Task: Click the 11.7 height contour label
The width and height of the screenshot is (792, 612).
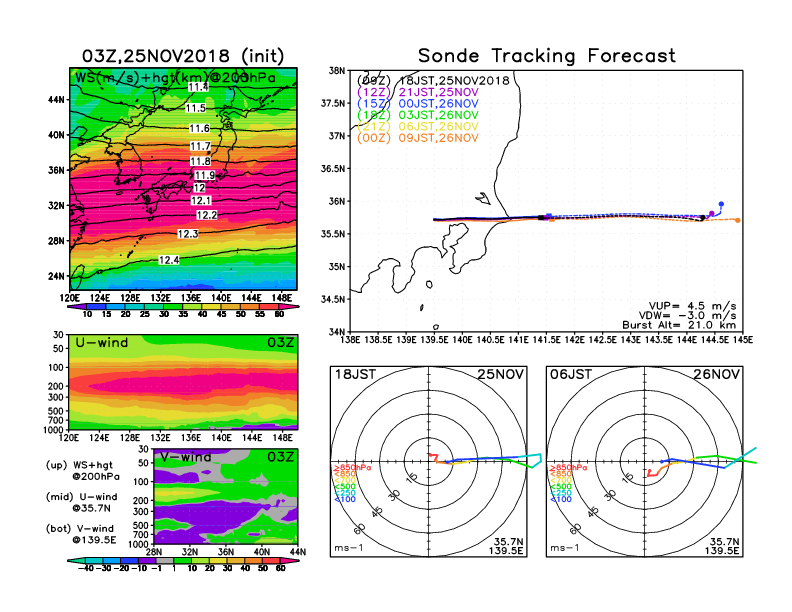Action: (200, 146)
